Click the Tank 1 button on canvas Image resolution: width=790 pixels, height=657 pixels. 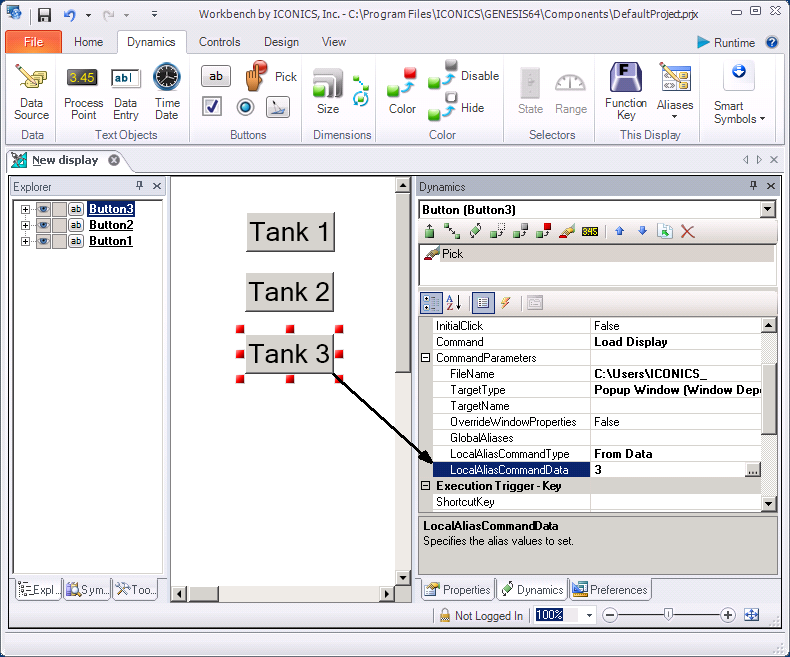click(x=290, y=232)
